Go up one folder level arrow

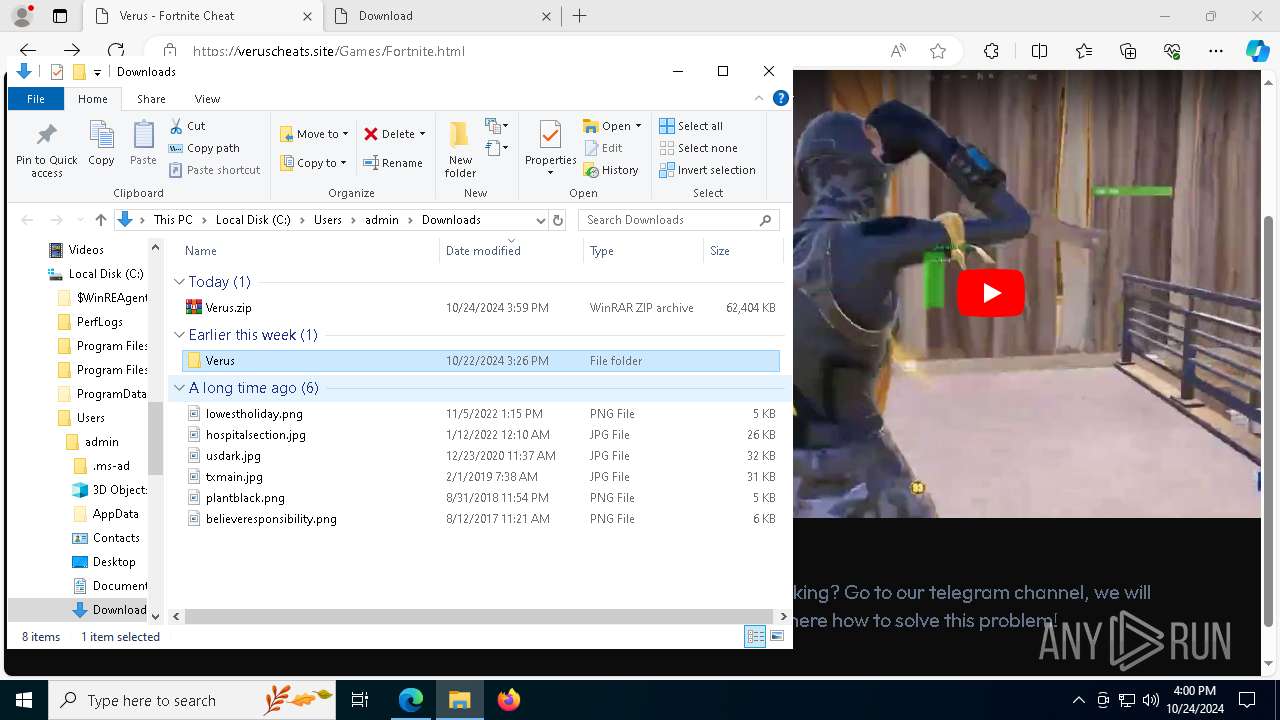tap(100, 220)
